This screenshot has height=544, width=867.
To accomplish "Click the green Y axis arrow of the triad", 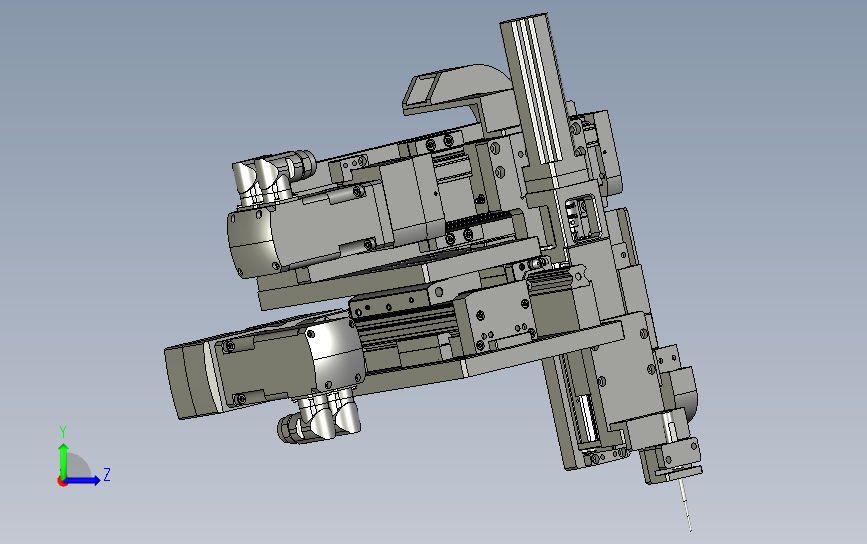I will [x=64, y=460].
